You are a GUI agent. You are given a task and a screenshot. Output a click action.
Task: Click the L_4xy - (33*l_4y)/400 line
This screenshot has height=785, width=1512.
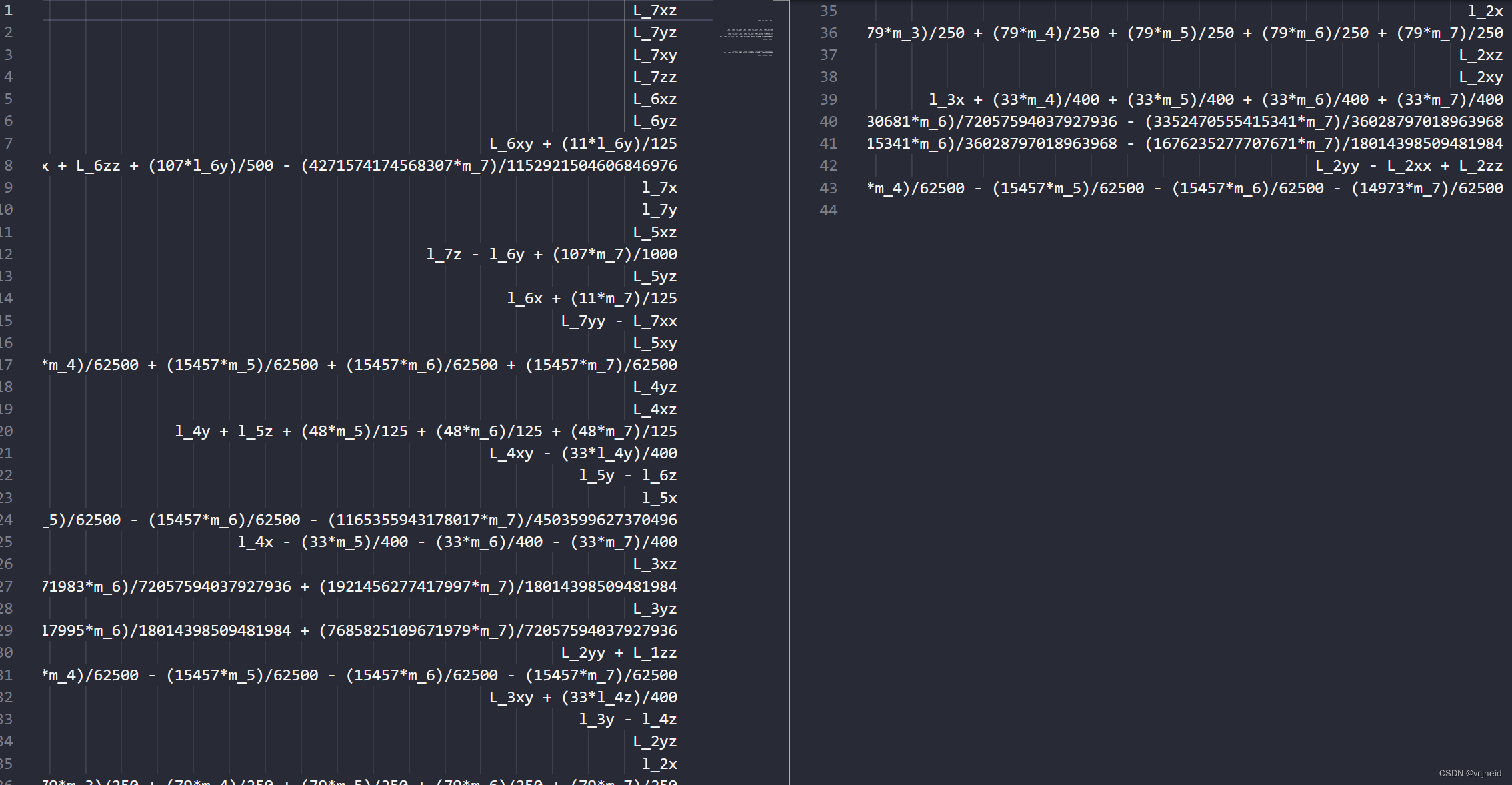(x=583, y=454)
